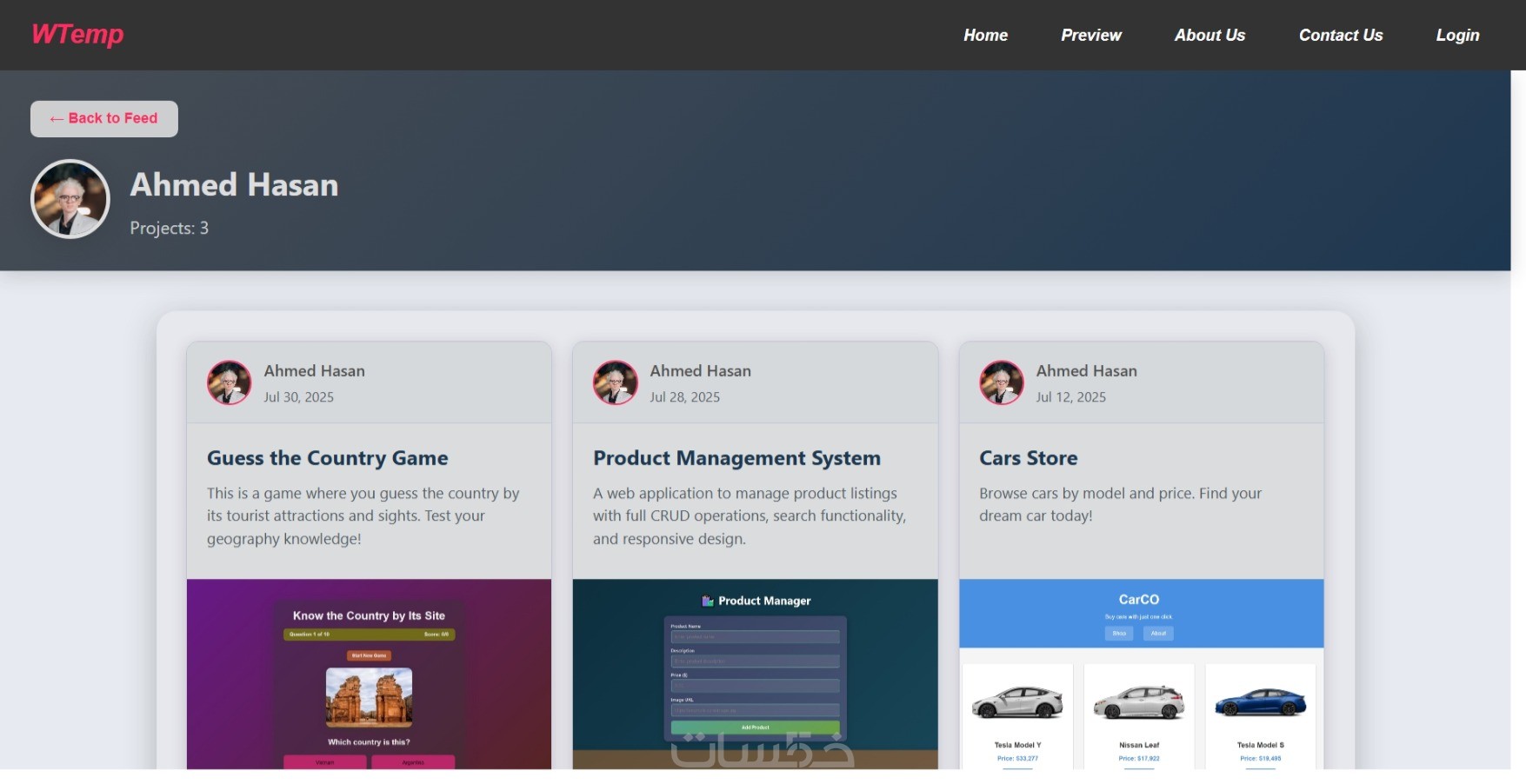The image size is (1526, 784).
Task: Click the avatar on the Cars Store card
Action: click(1002, 382)
